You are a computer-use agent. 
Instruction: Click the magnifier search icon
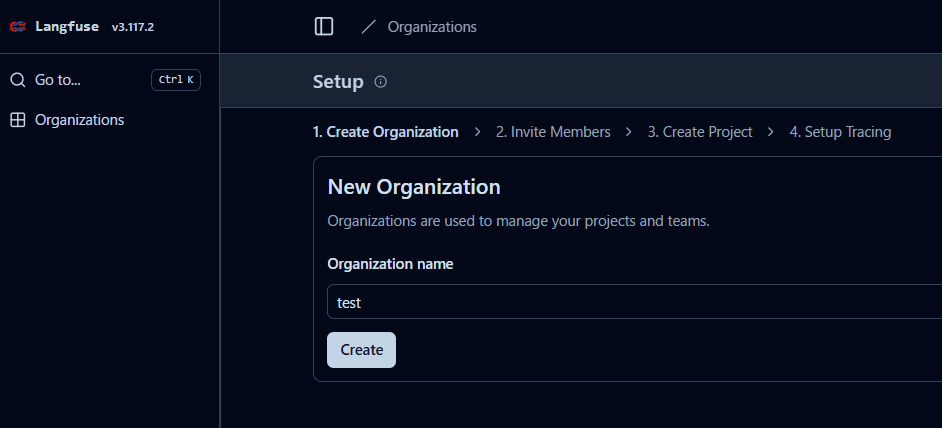click(17, 80)
